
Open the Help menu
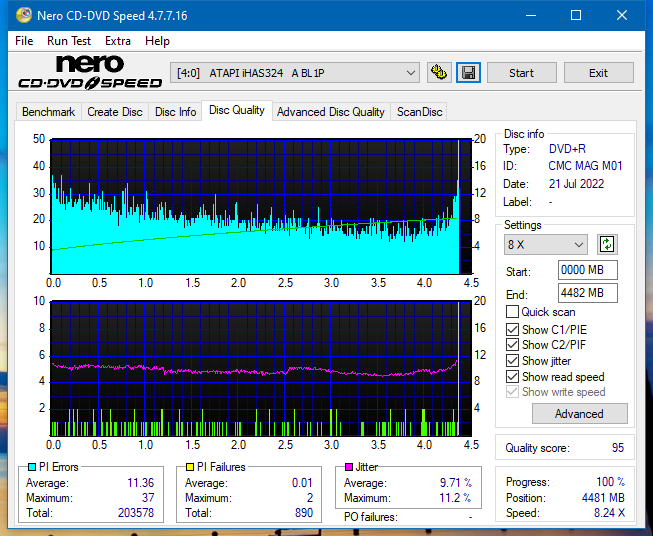[157, 41]
